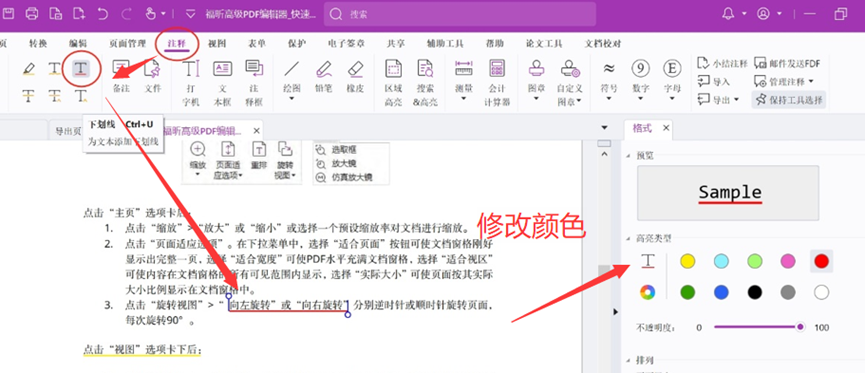
Task: Open the document tab list dropdown arrow
Action: (x=605, y=127)
